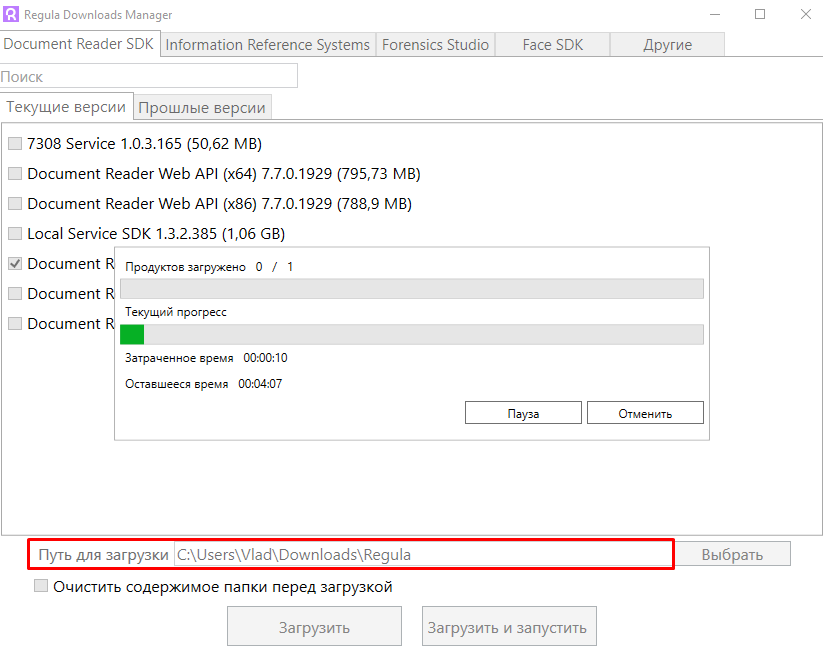
Task: Tick Document Reader Web API (x64) checkbox
Action: tap(15, 173)
